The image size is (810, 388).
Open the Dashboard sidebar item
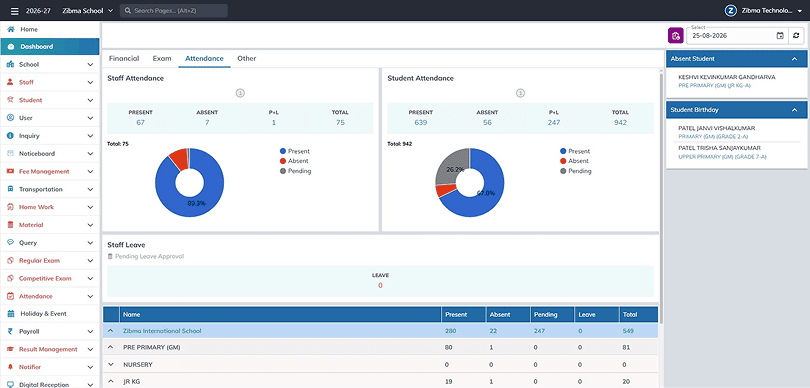[x=50, y=46]
